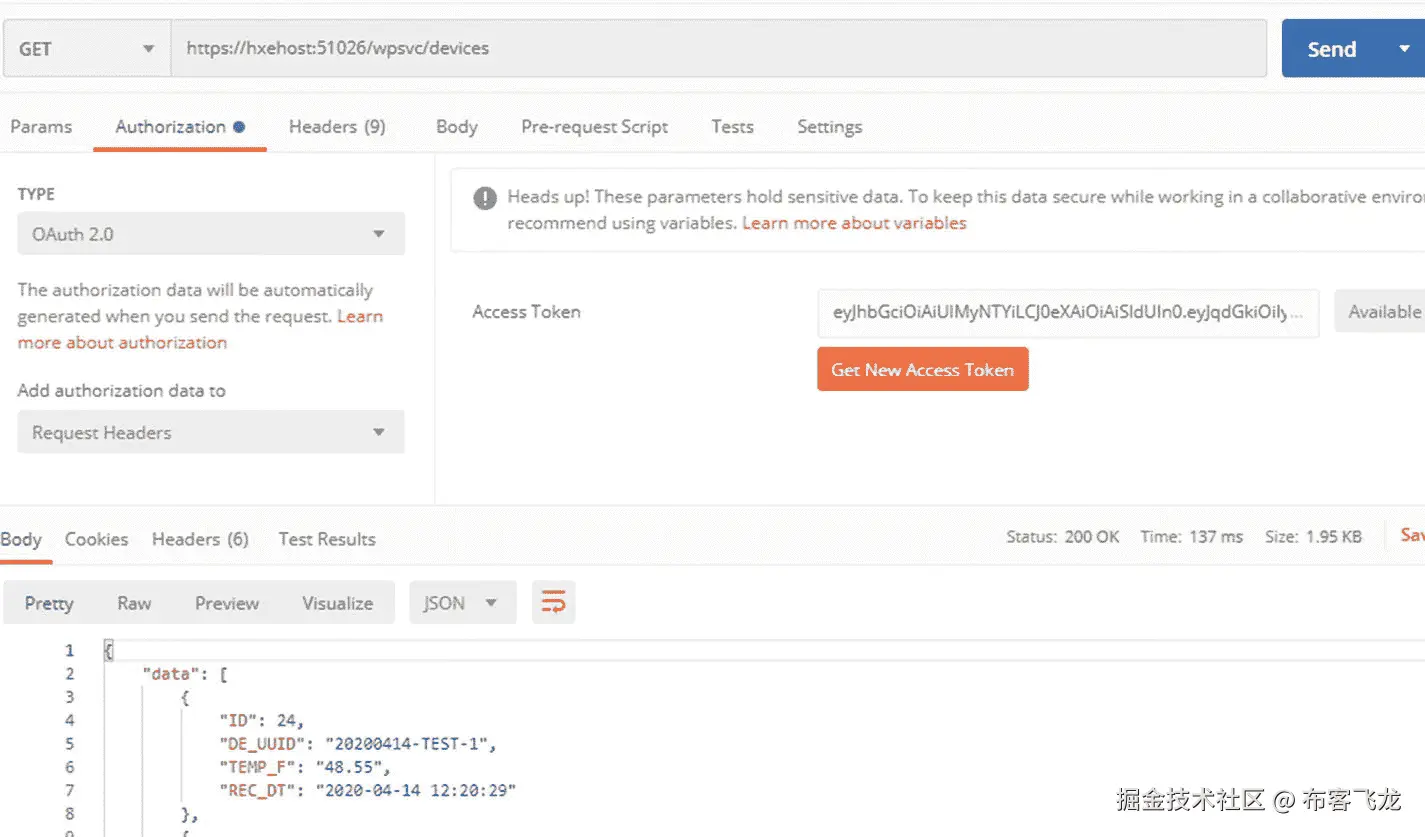Switch to the Params tab
Image resolution: width=1425 pixels, height=837 pixels.
click(41, 127)
